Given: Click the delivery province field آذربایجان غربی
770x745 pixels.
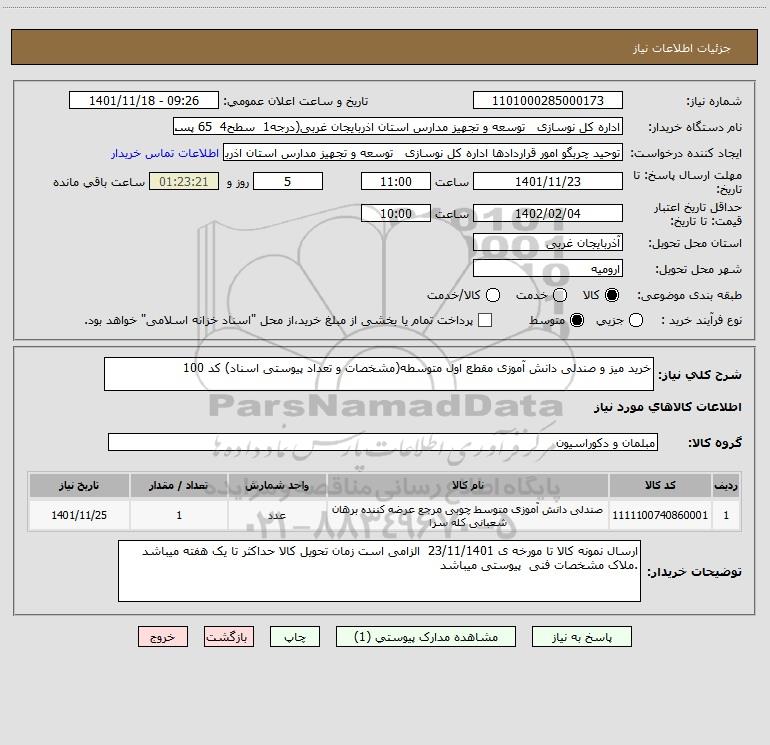Looking at the screenshot, I should (548, 243).
